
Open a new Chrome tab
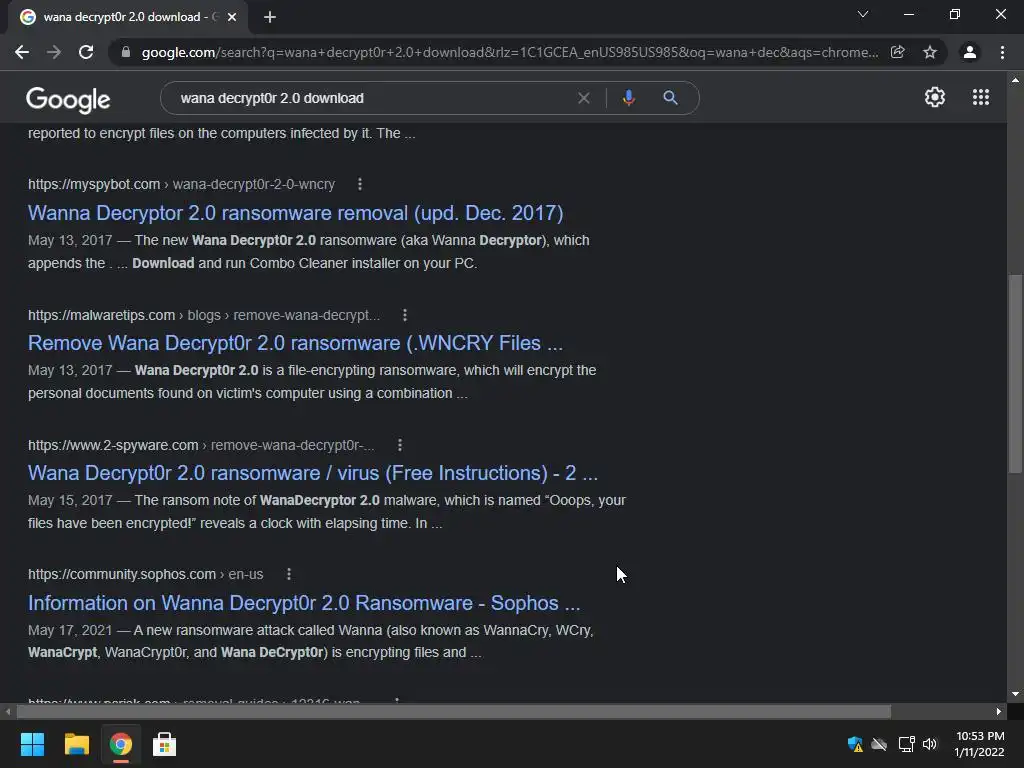coord(270,17)
